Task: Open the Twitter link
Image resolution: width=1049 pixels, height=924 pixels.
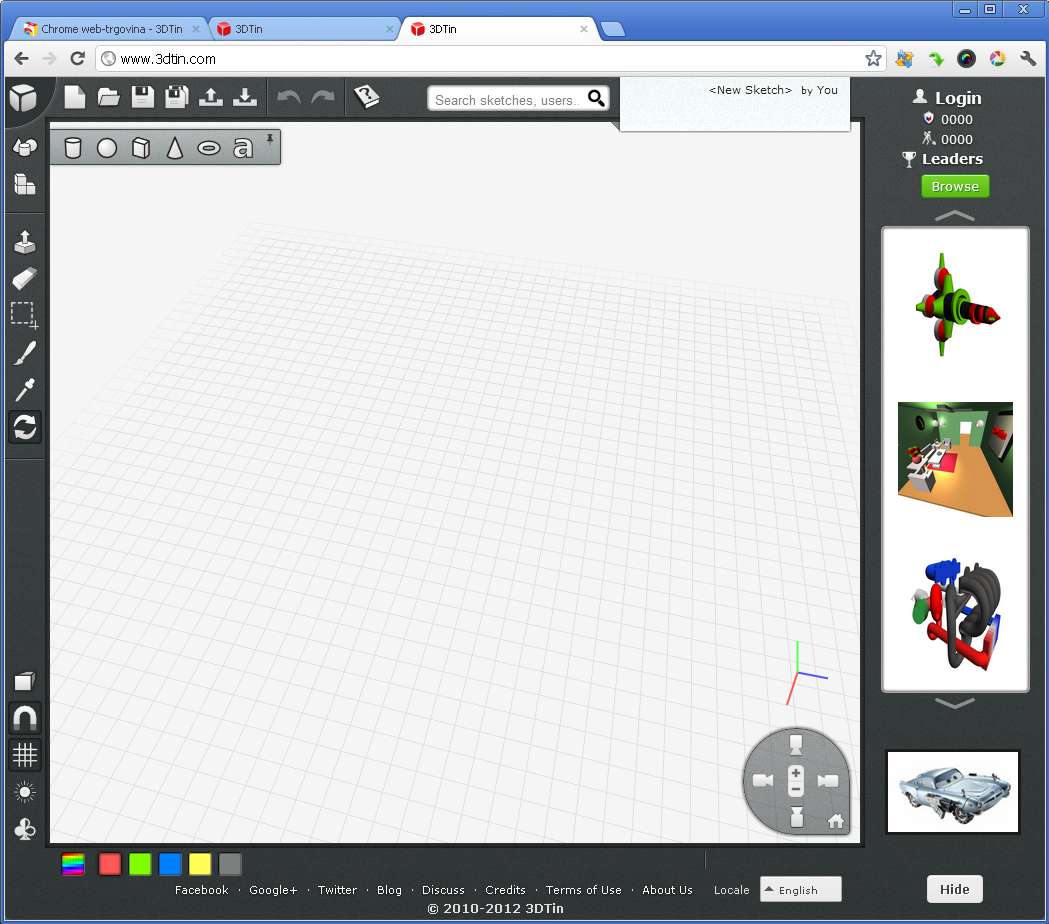Action: [337, 890]
